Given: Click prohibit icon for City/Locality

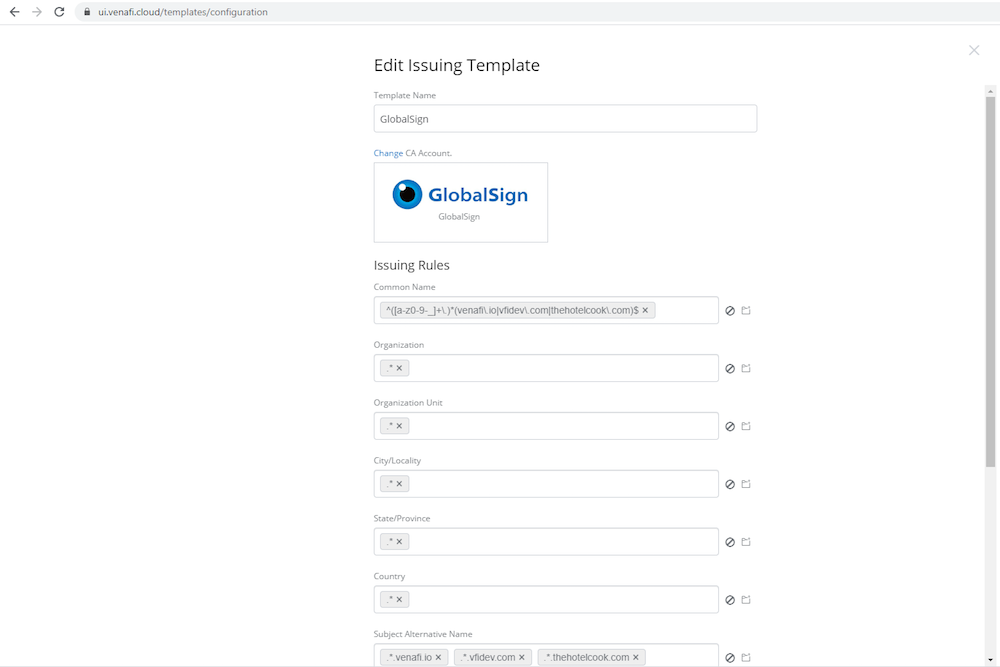Looking at the screenshot, I should pos(730,485).
